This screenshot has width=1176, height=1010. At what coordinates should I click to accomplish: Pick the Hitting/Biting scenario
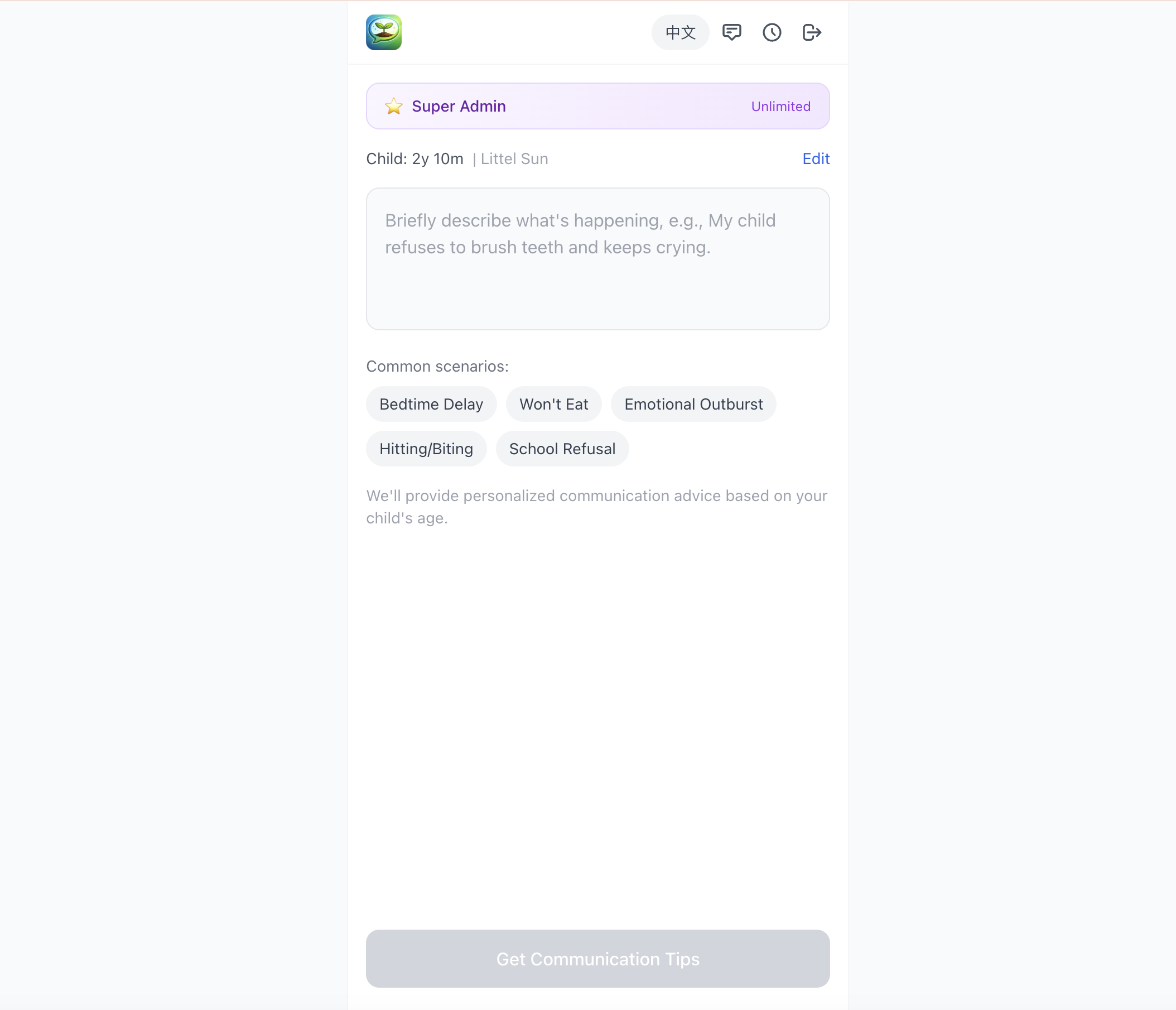[426, 449]
